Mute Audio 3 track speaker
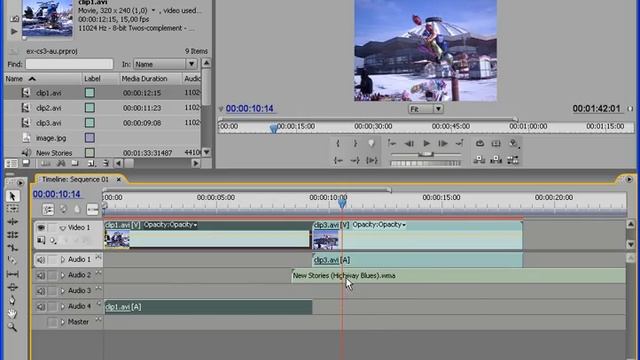The width and height of the screenshot is (640, 360). [x=40, y=291]
